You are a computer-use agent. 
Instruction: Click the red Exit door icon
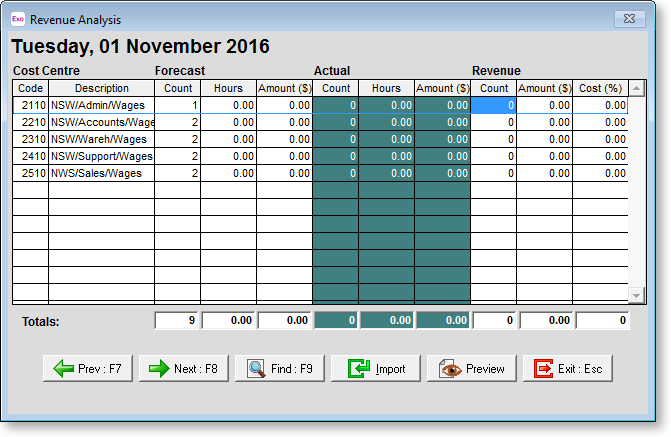tap(544, 369)
